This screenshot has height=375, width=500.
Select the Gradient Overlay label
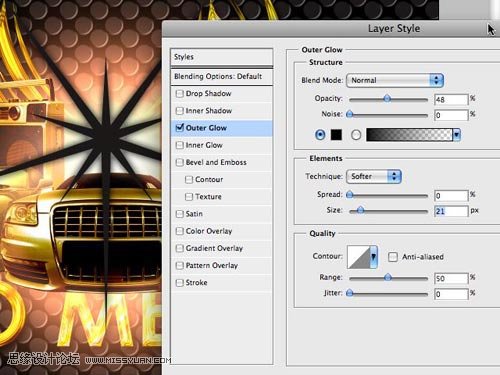(x=214, y=248)
